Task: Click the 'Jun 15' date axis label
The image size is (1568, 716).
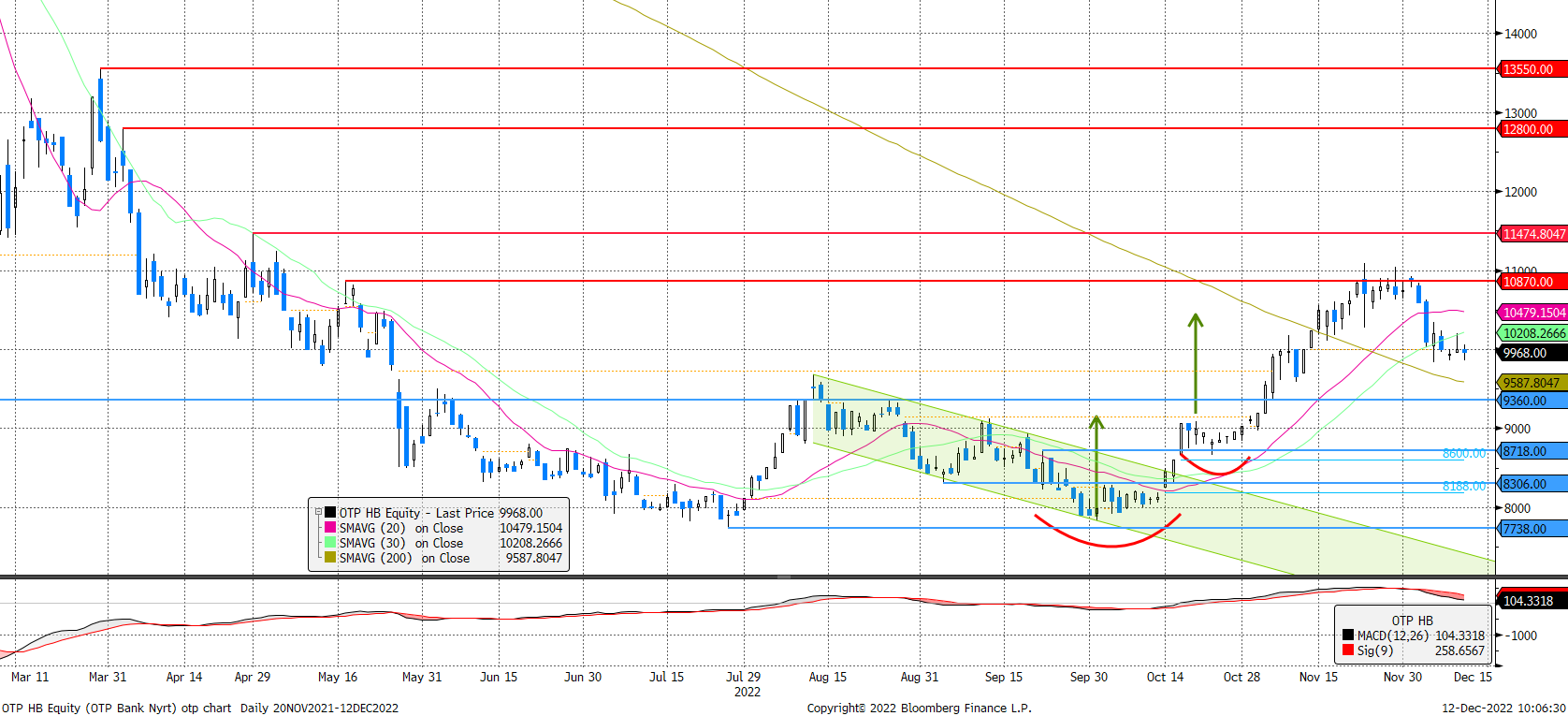Action: (499, 677)
